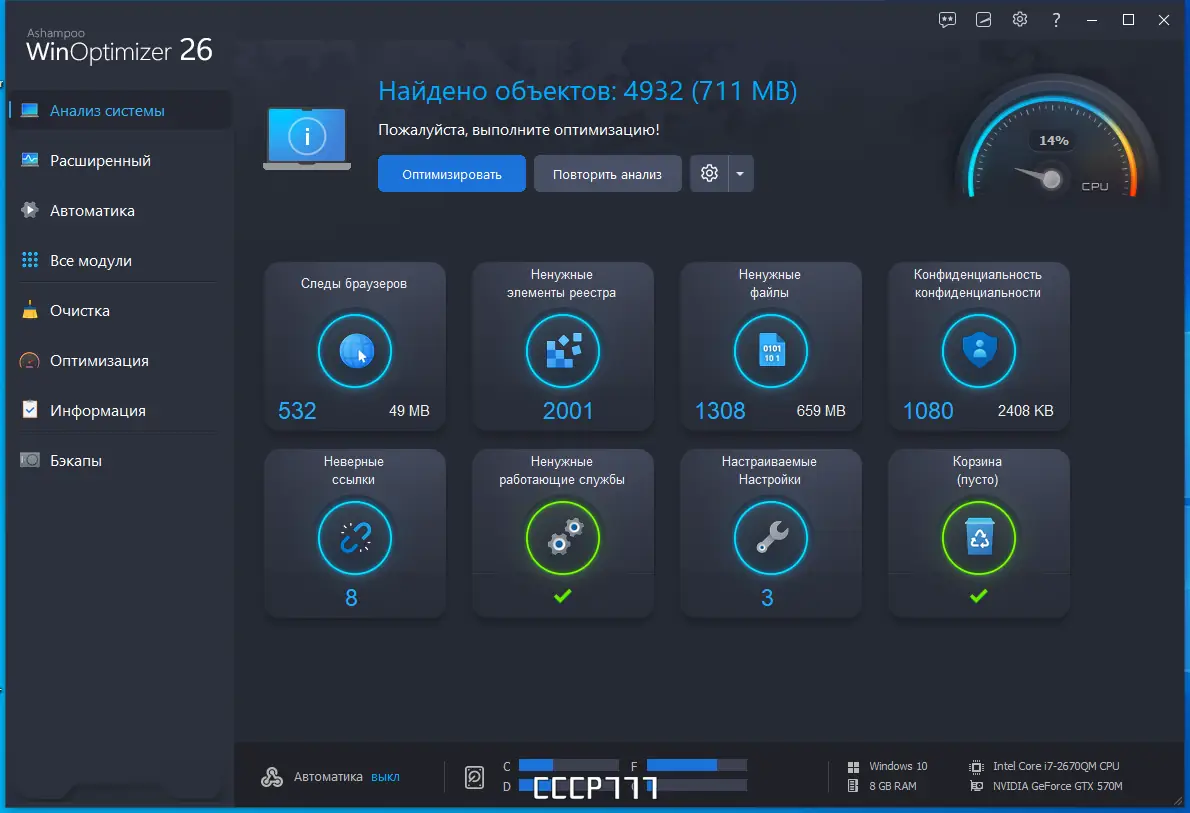
Task: Open the running services gears icon
Action: tap(563, 538)
